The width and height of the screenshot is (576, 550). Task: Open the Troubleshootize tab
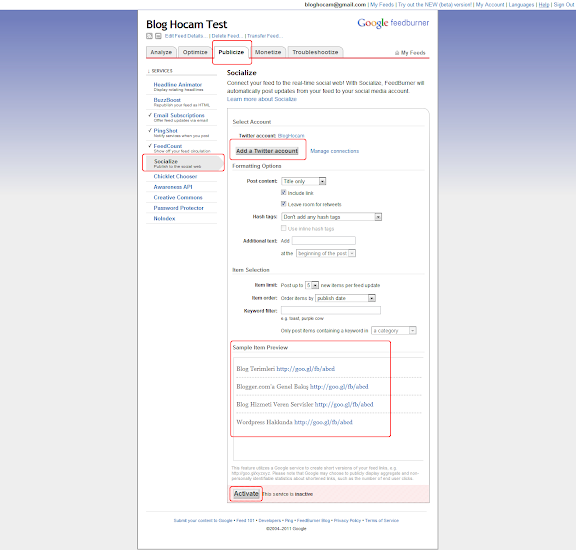(x=315, y=52)
